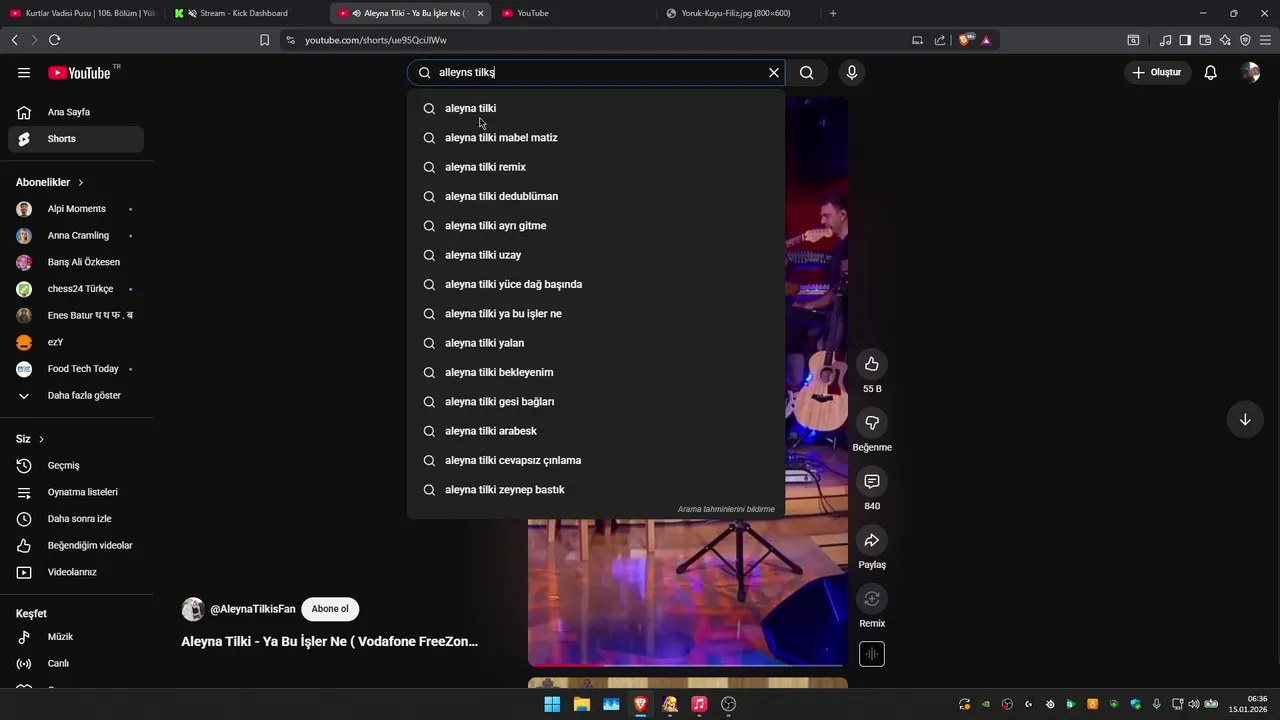Open Windows Start menu
The height and width of the screenshot is (720, 1280).
552,704
